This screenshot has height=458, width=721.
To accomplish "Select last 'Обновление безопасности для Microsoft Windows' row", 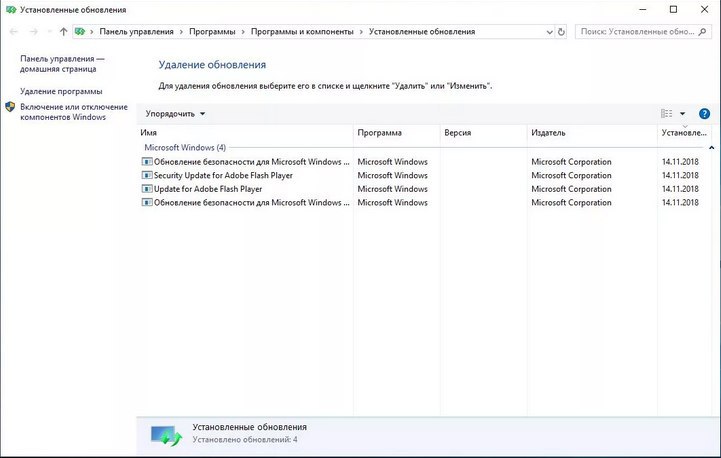I will 423,202.
